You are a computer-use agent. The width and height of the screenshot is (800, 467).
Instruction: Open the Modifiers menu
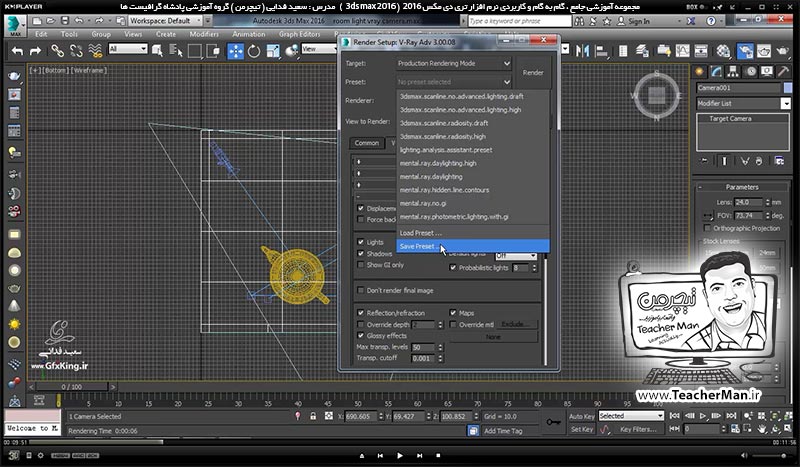pos(204,34)
